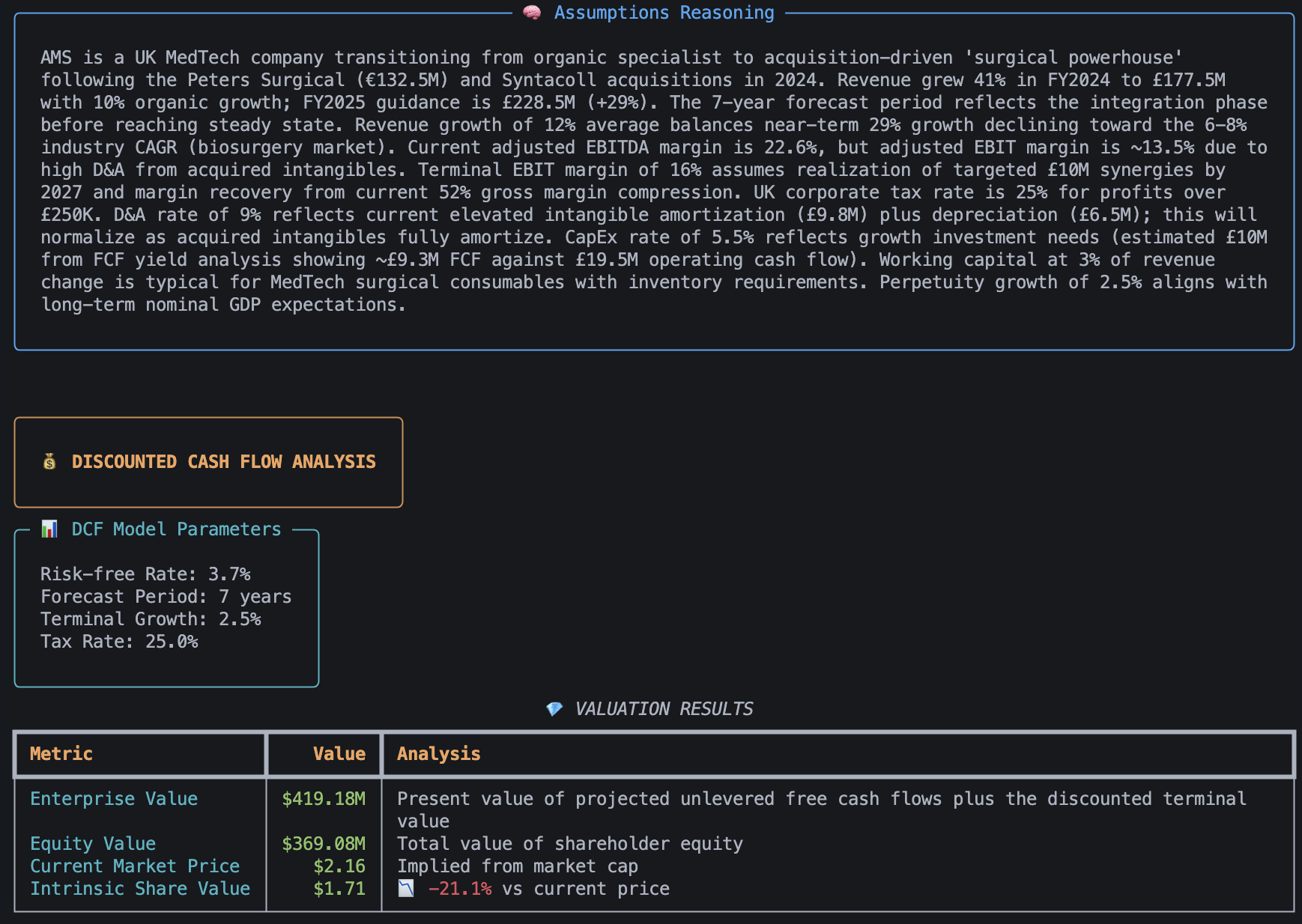The height and width of the screenshot is (924, 1302).
Task: Click the Risk-free Rate: 3.7% line
Action: click(x=145, y=574)
